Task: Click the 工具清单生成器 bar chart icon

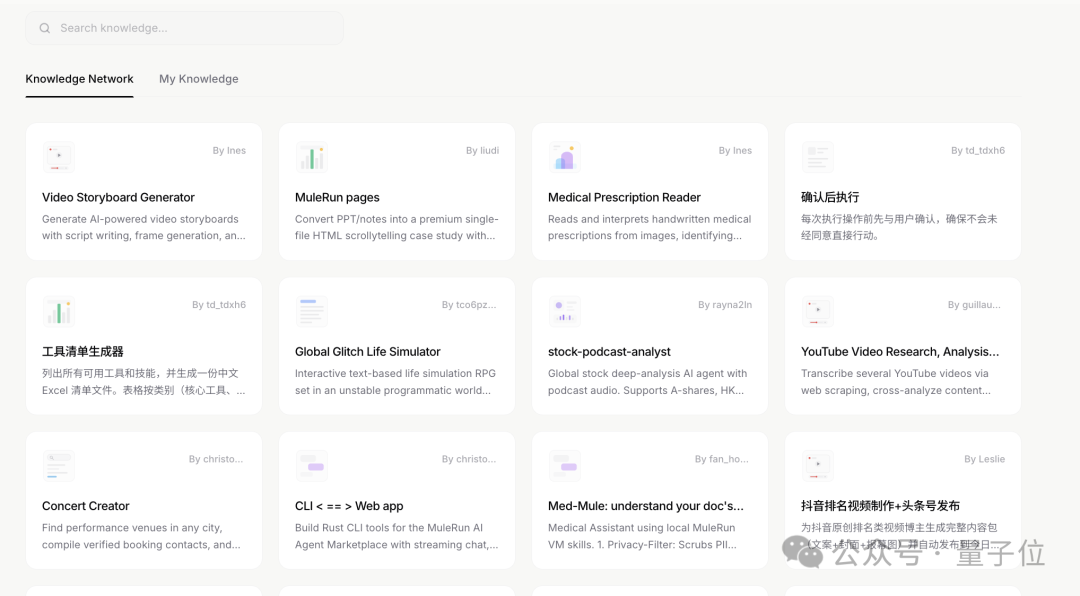Action: pos(59,311)
